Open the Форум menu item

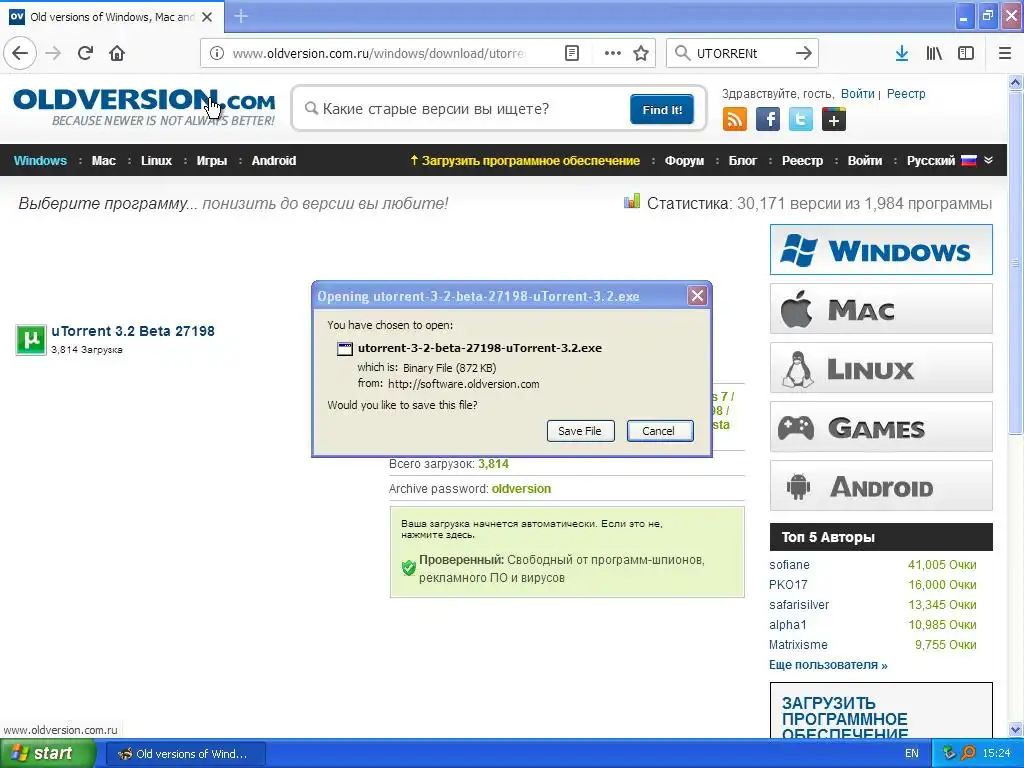684,161
